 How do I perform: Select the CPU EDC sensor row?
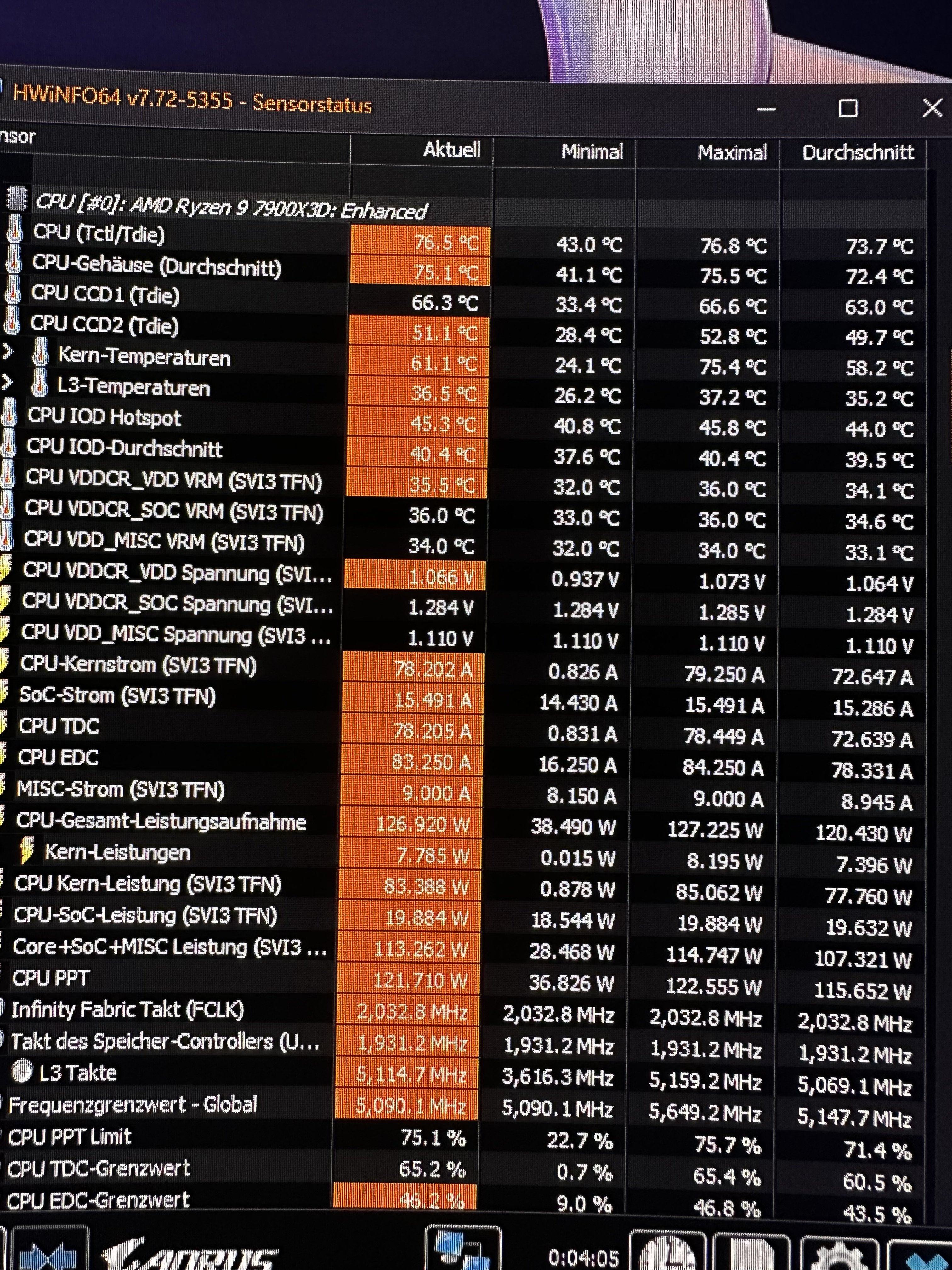pyautogui.click(x=58, y=757)
